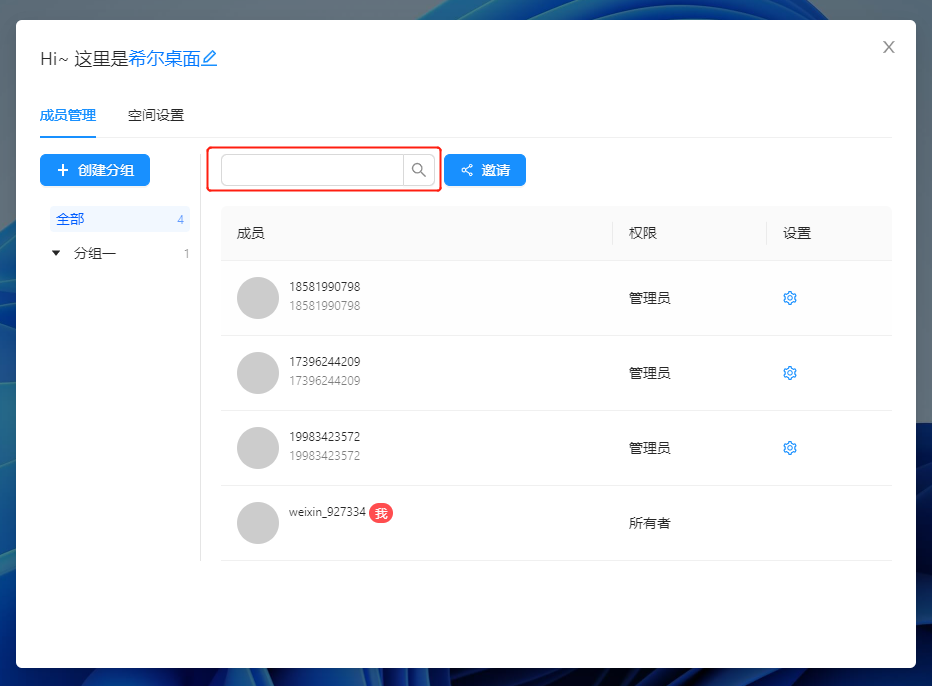Click the 邀请 button
Viewport: 932px width, 686px height.
[x=485, y=170]
